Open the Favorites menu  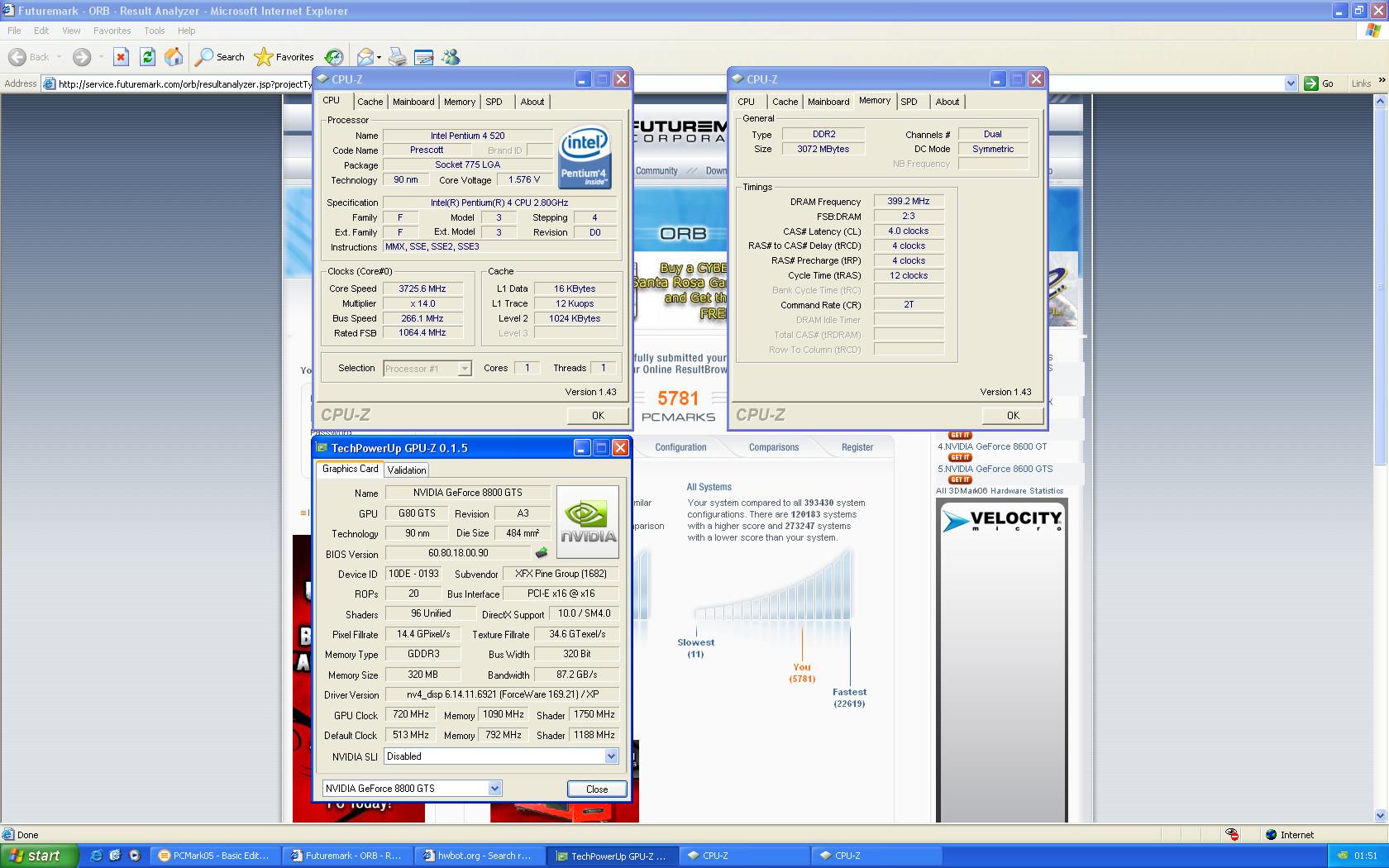coord(112,31)
